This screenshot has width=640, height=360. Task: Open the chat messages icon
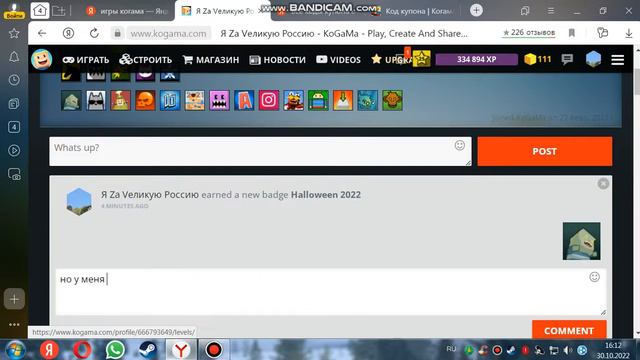(x=567, y=60)
